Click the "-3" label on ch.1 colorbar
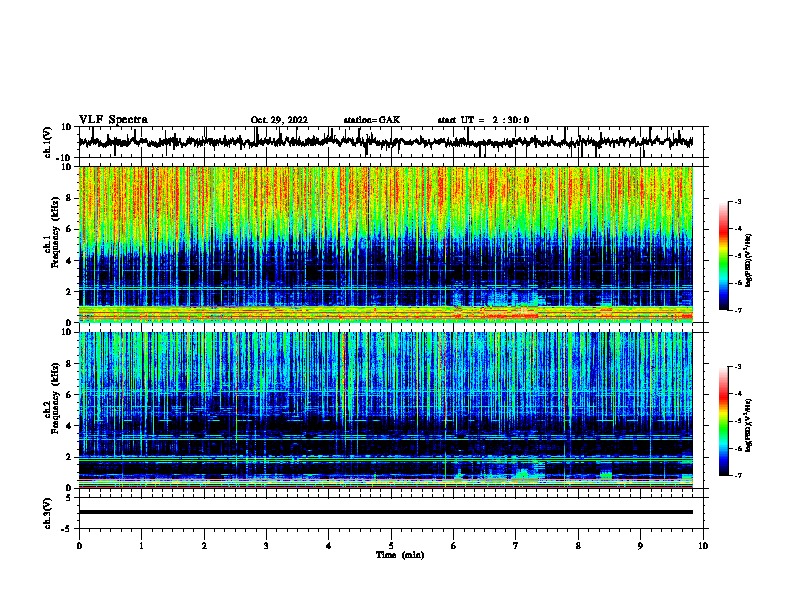 (x=737, y=202)
